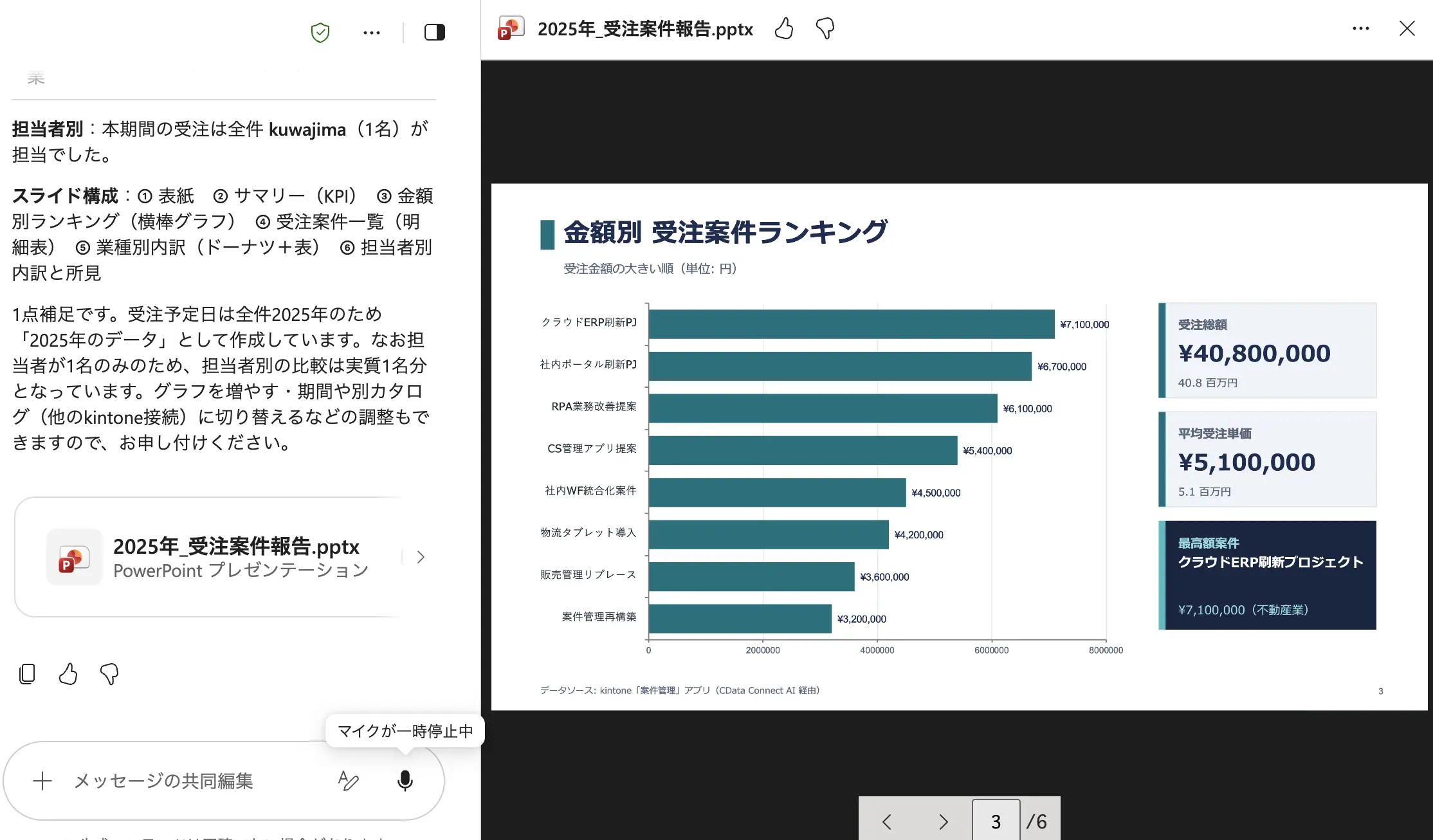The image size is (1433, 840).
Task: Click the 金額別 受注案件ランキング slide title
Action: (726, 232)
